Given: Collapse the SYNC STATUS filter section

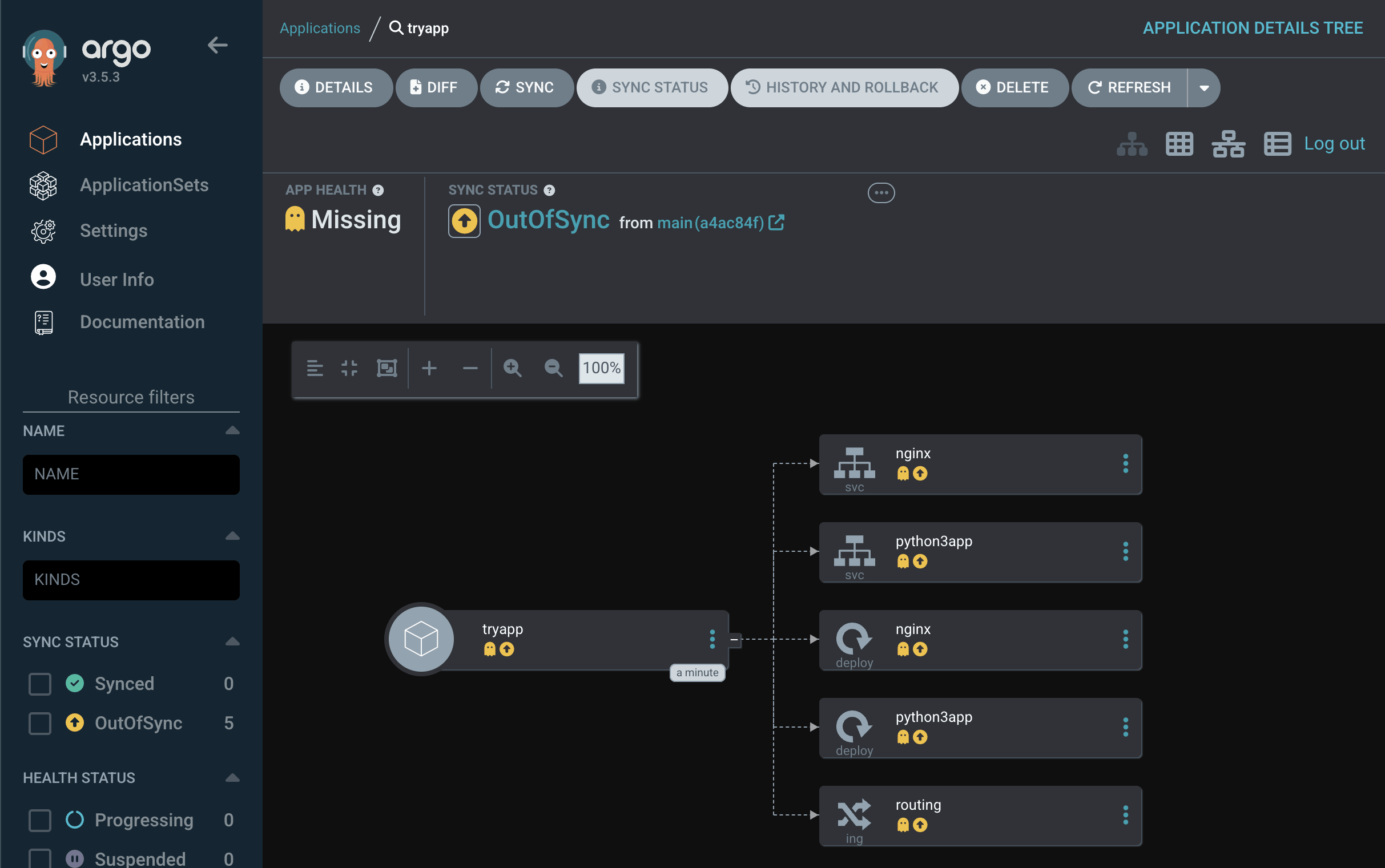Looking at the screenshot, I should click(232, 642).
